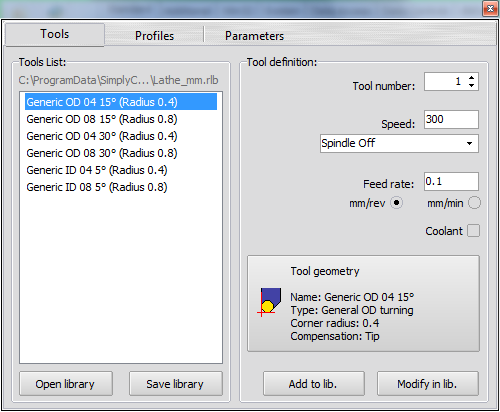Enable the Coolant checkbox

click(x=473, y=231)
